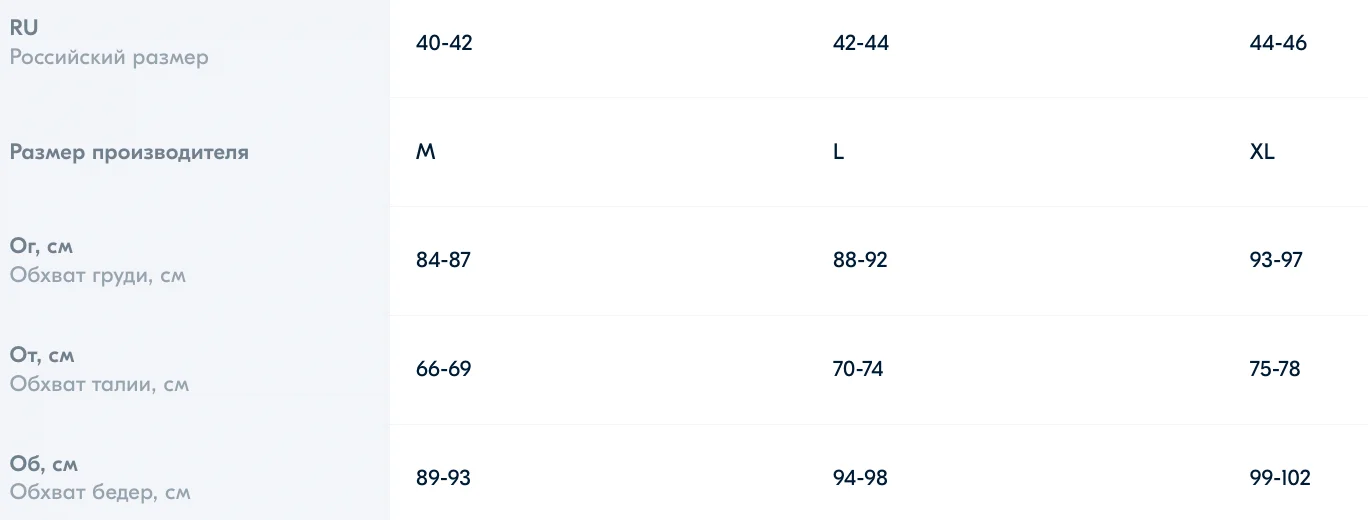The image size is (1368, 520).
Task: Choose manufacturer size M
Action: click(426, 152)
